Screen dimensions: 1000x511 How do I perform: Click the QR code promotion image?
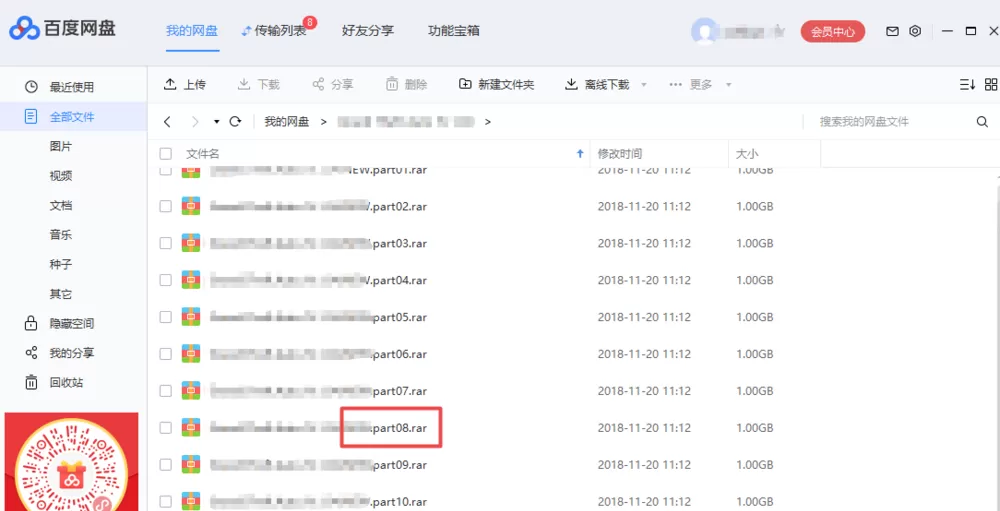pos(71,464)
